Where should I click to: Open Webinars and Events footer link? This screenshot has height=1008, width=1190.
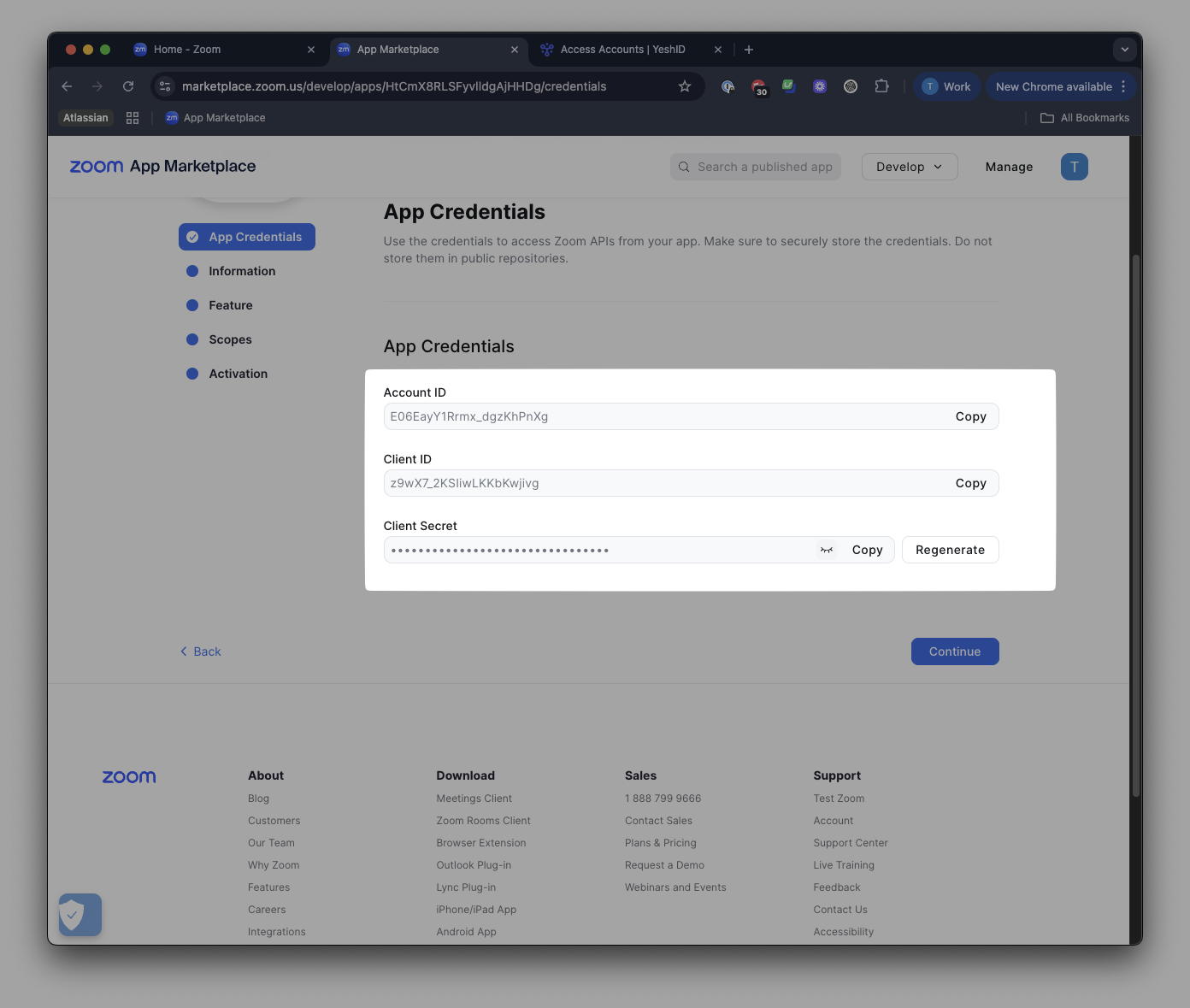pos(675,887)
